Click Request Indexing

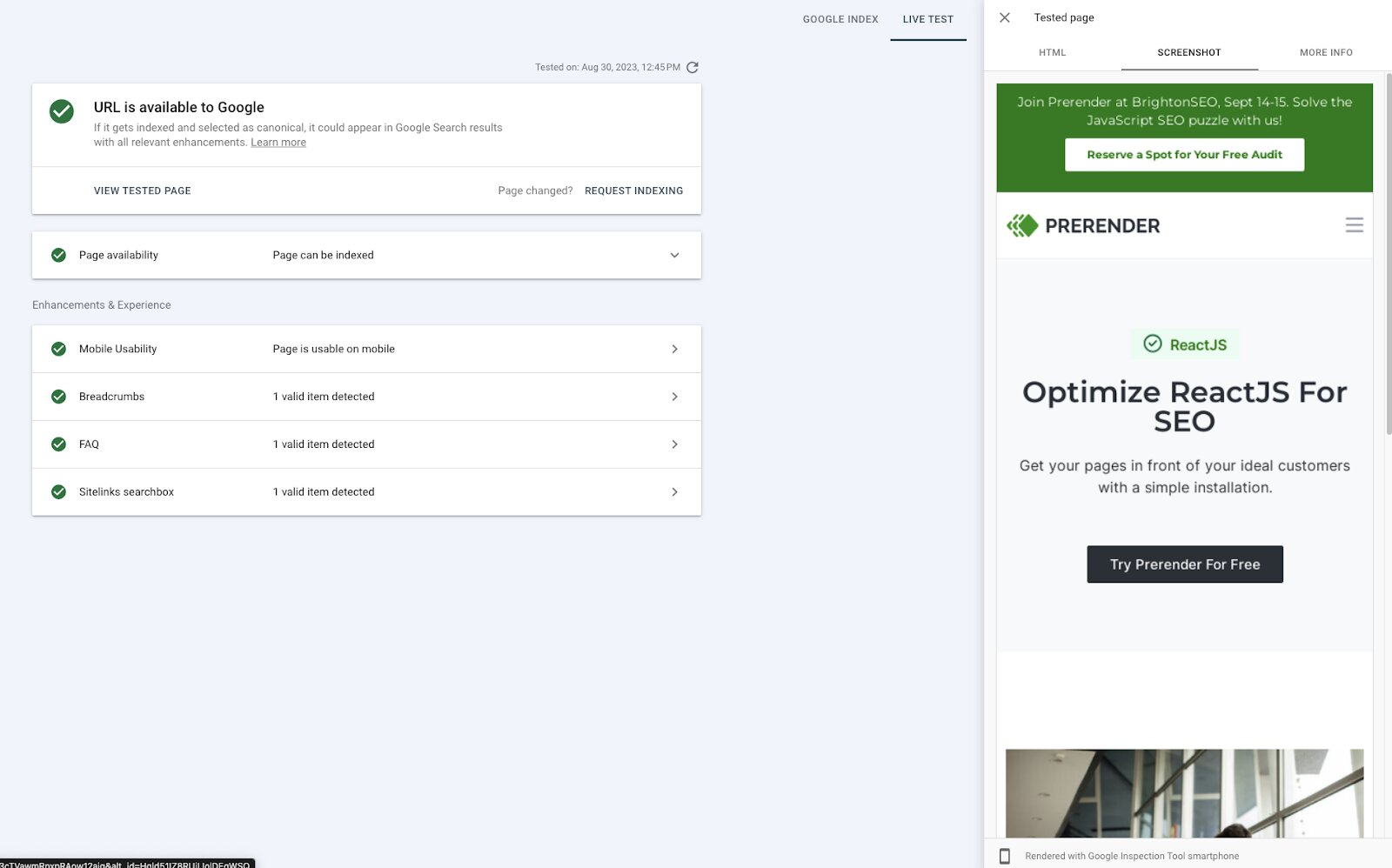point(633,190)
